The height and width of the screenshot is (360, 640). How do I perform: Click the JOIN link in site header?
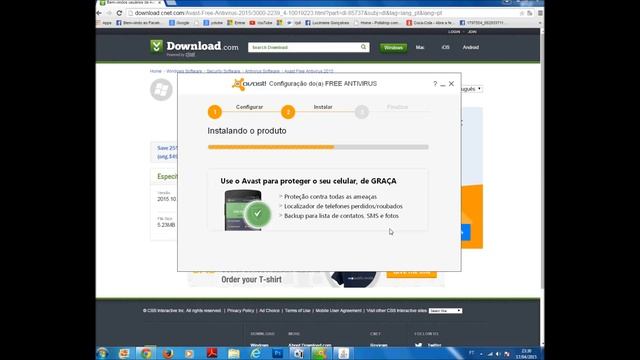tap(472, 32)
